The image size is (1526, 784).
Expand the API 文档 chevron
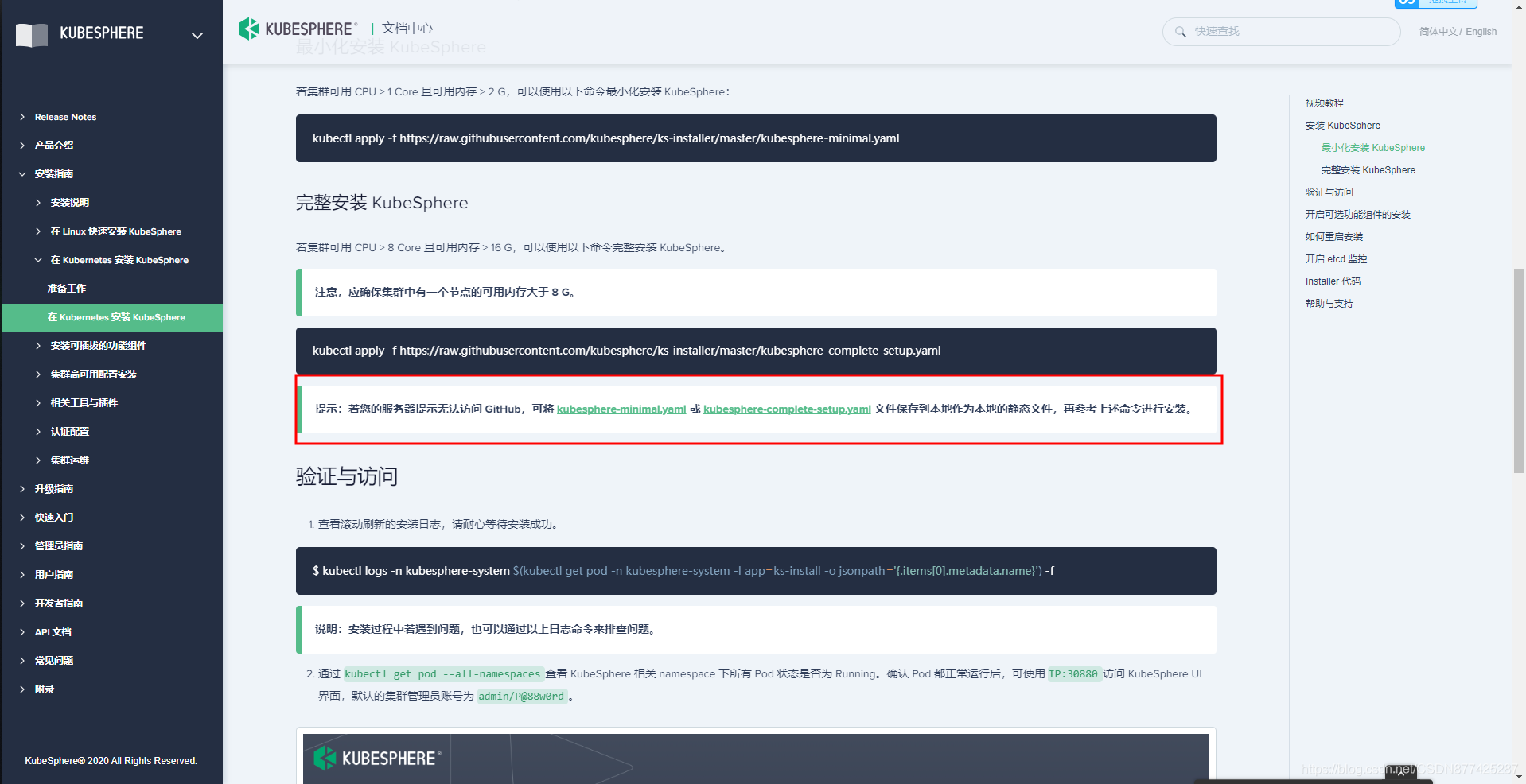(x=22, y=632)
